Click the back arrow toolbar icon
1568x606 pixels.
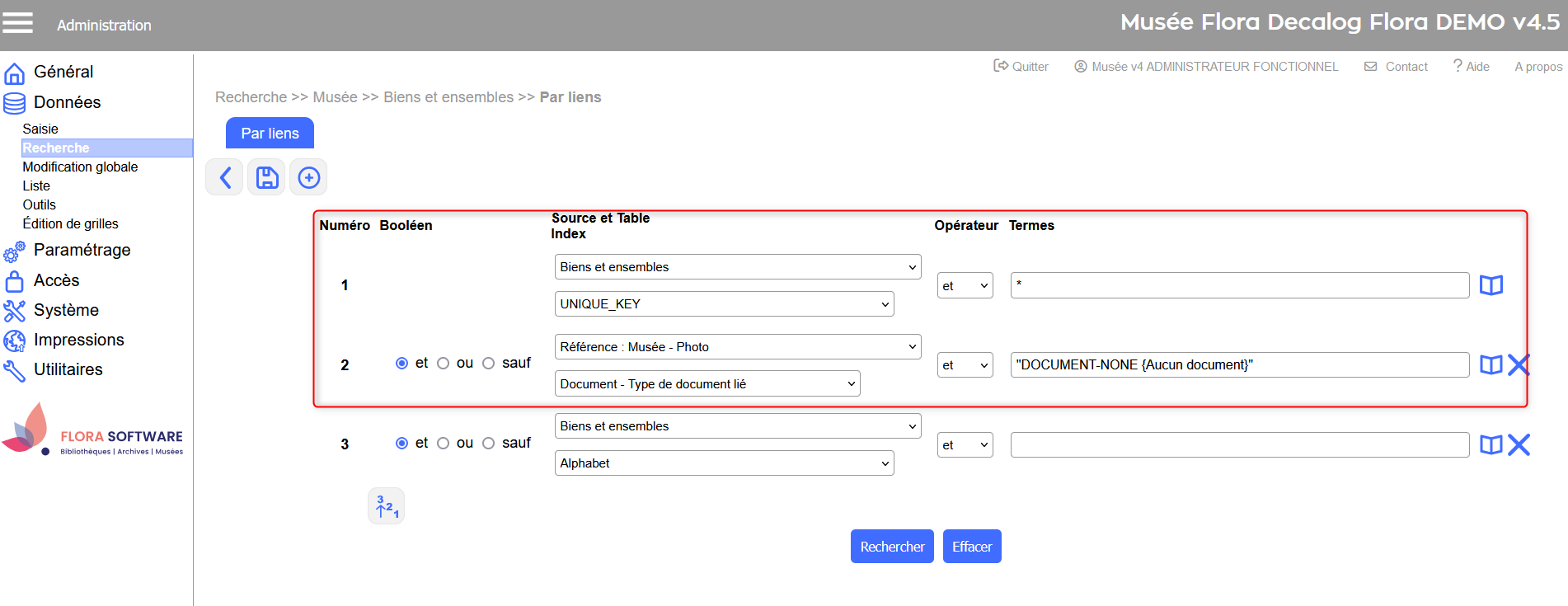(224, 177)
